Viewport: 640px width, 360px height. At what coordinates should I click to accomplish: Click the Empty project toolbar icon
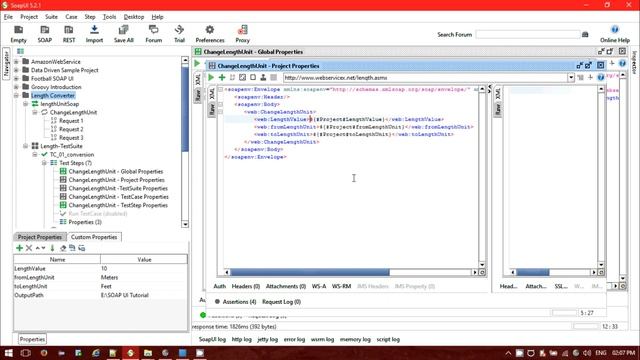pyautogui.click(x=18, y=34)
